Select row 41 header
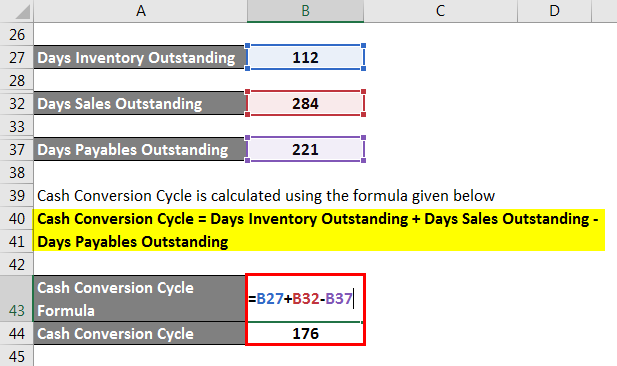Screen dimensions: 617x366 coord(17,242)
